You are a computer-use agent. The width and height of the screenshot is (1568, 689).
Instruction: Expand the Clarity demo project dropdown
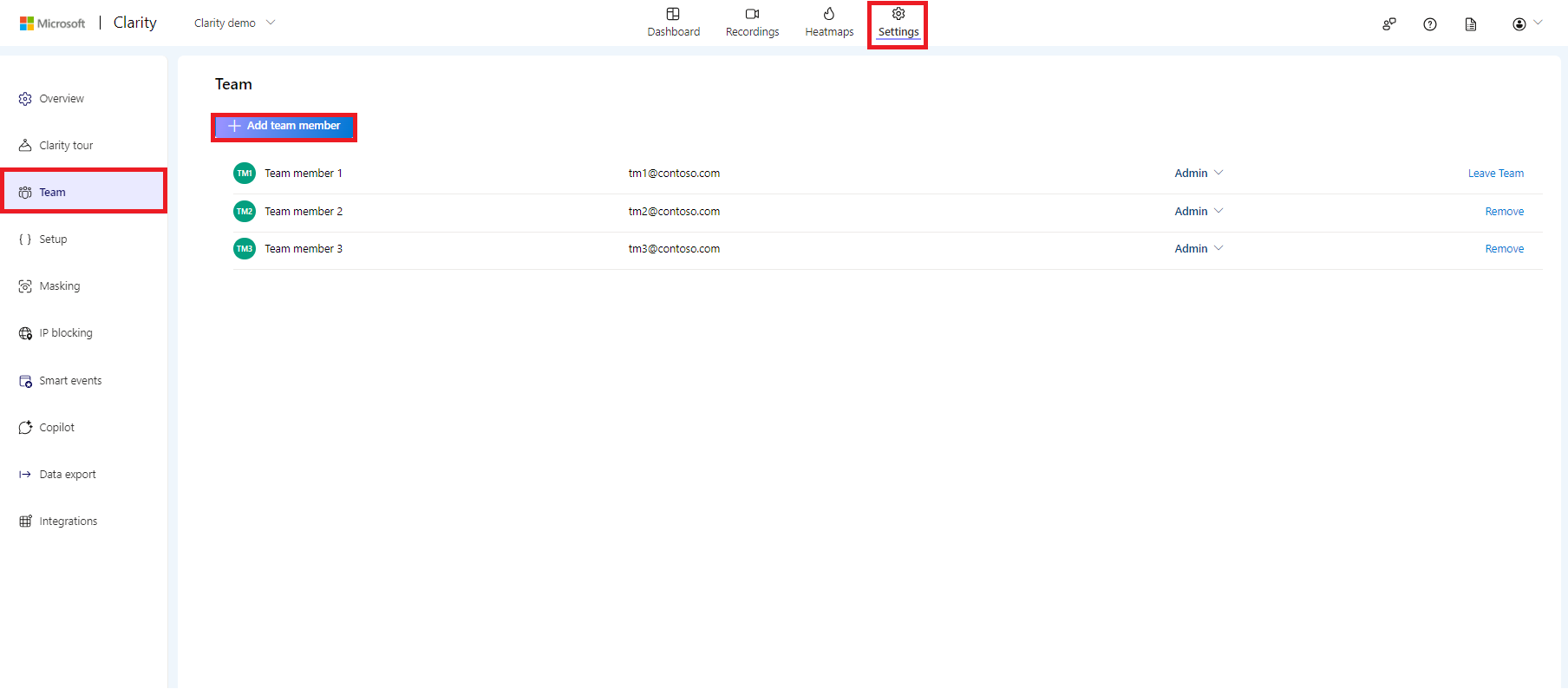click(x=271, y=23)
